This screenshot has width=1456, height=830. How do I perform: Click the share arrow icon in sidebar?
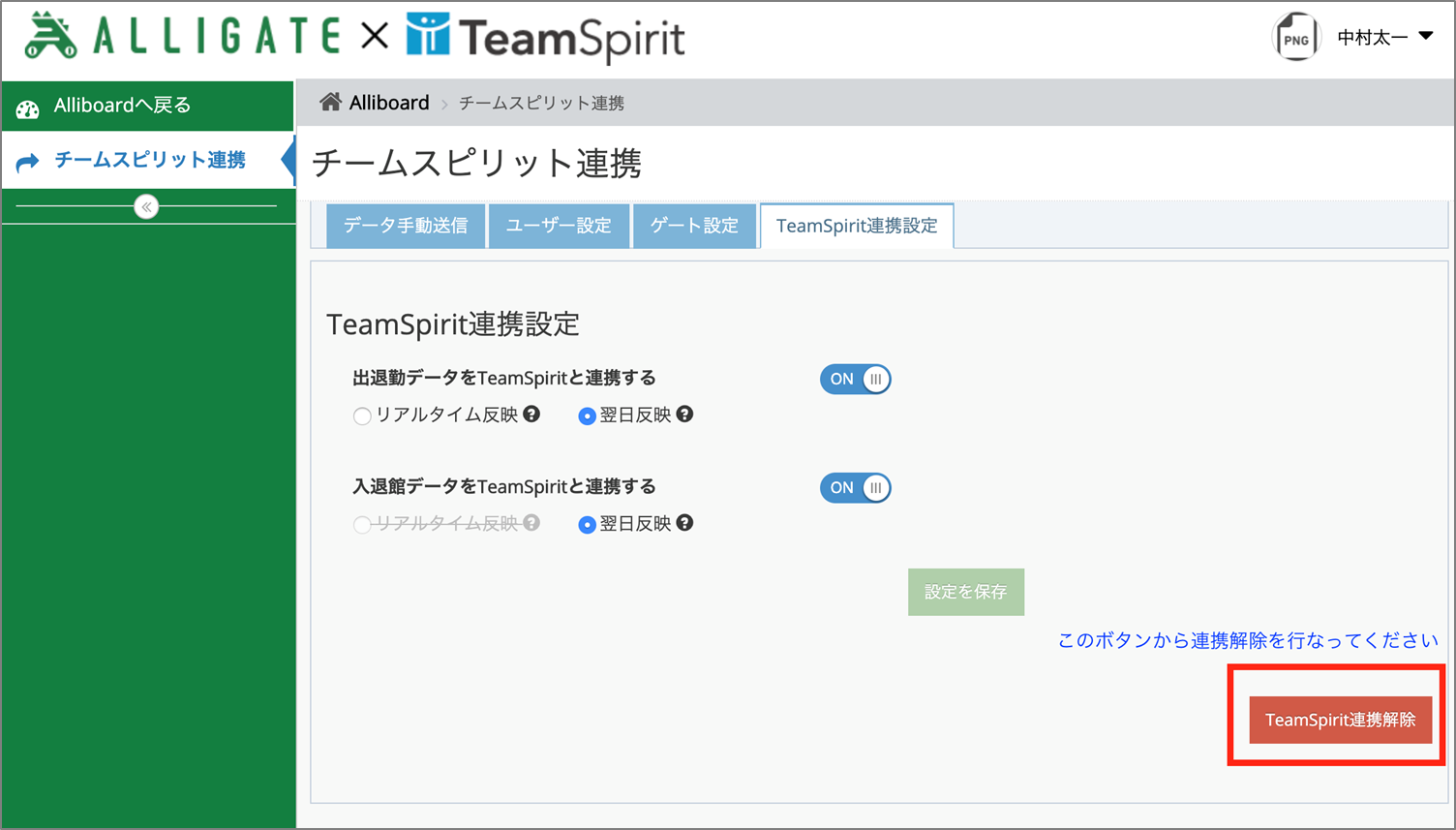click(x=28, y=161)
